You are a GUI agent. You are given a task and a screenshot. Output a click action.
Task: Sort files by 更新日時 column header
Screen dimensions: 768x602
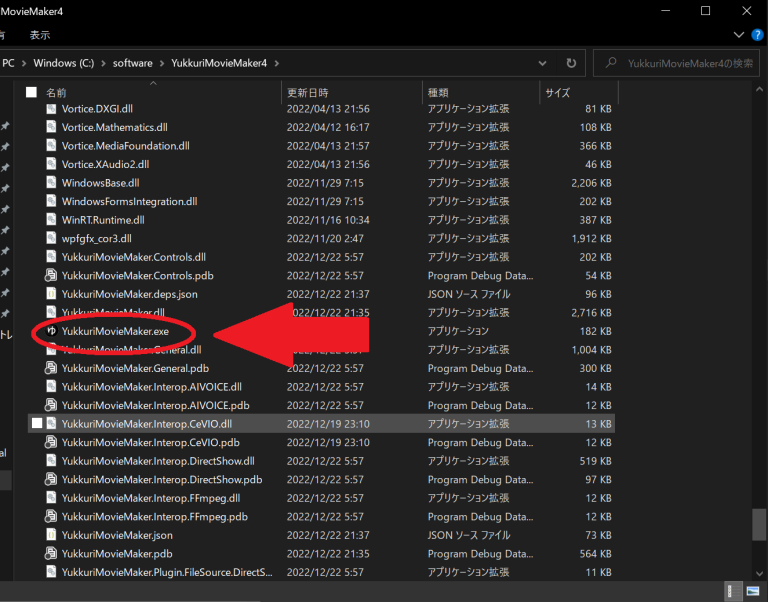click(305, 92)
